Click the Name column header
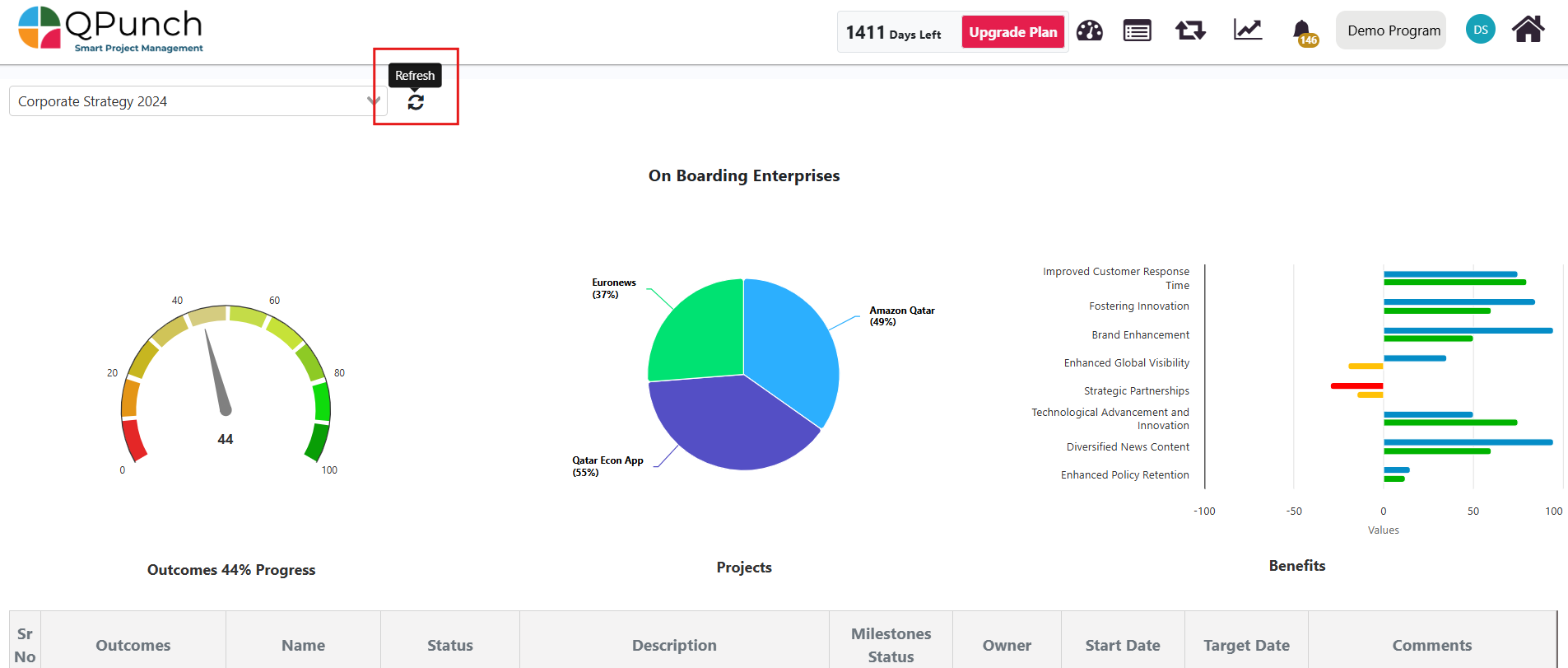Image resolution: width=1568 pixels, height=668 pixels. (x=303, y=645)
